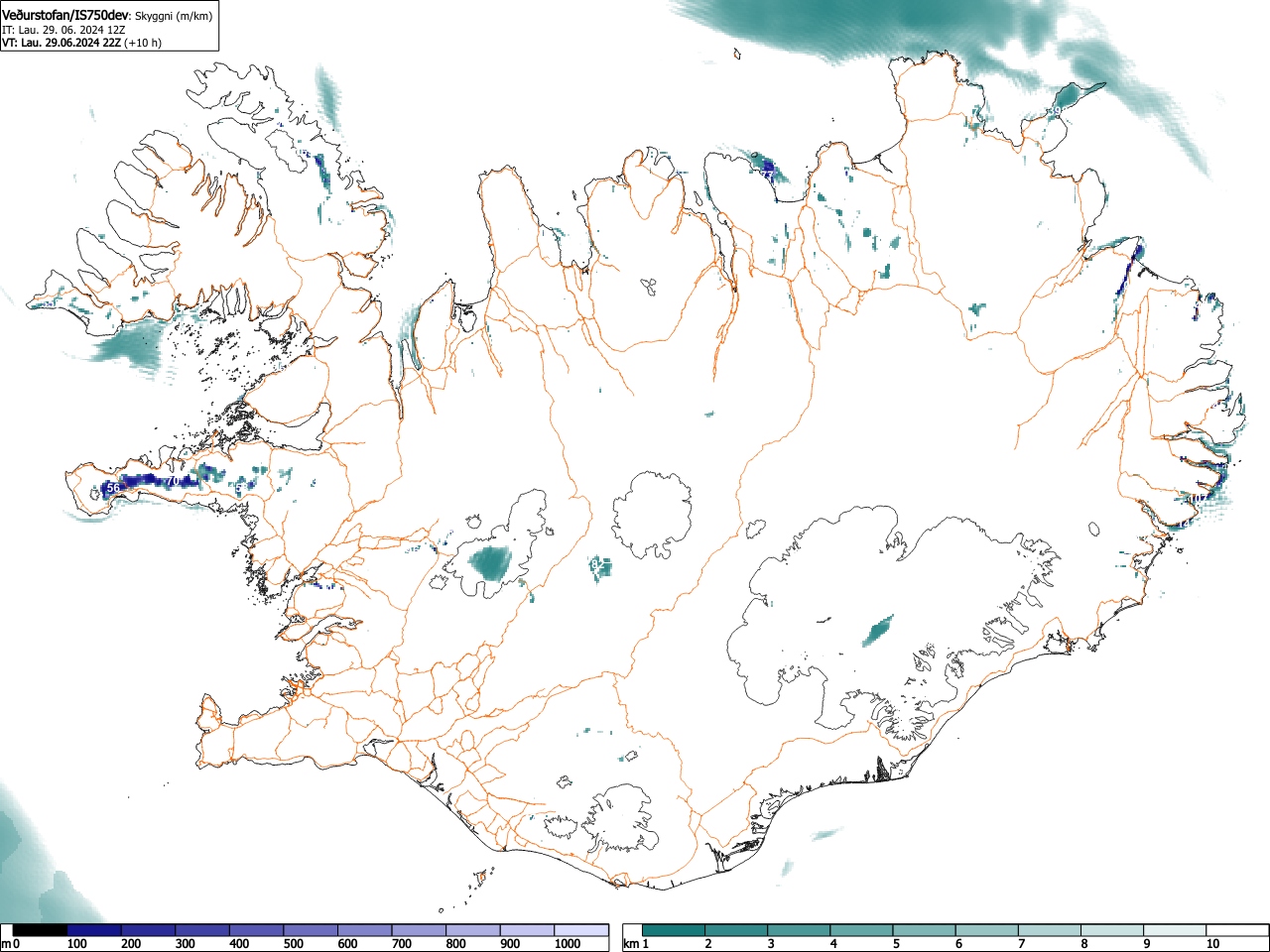Click the '(+10 h)' forecast offset text
This screenshot has width=1270, height=952.
click(142, 43)
